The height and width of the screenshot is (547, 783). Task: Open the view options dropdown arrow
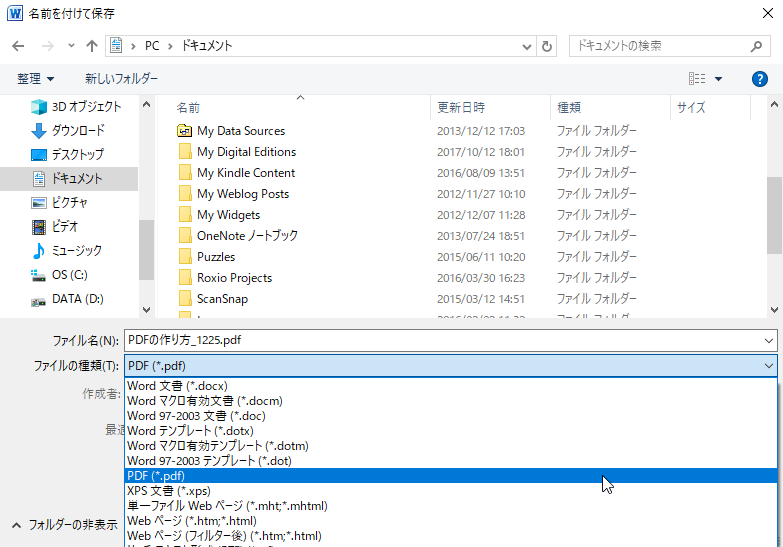[x=718, y=79]
